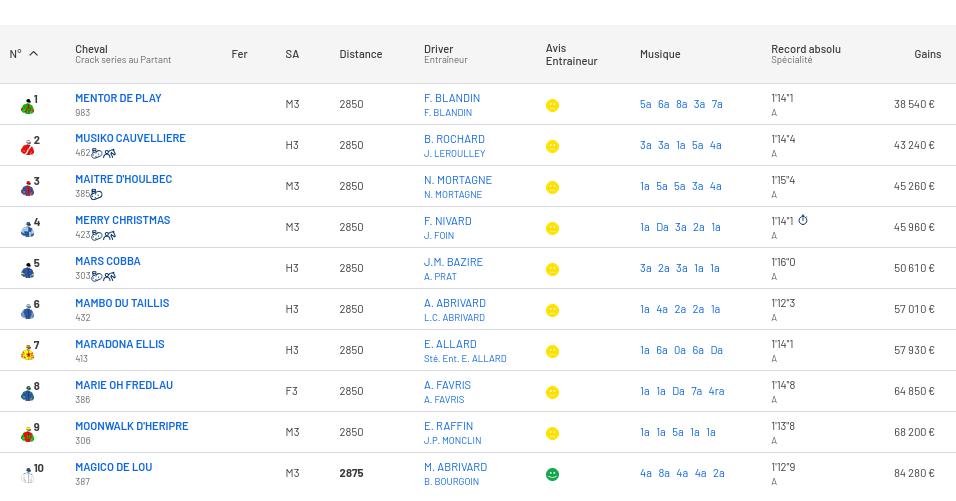Click the Musique column header

(x=659, y=54)
